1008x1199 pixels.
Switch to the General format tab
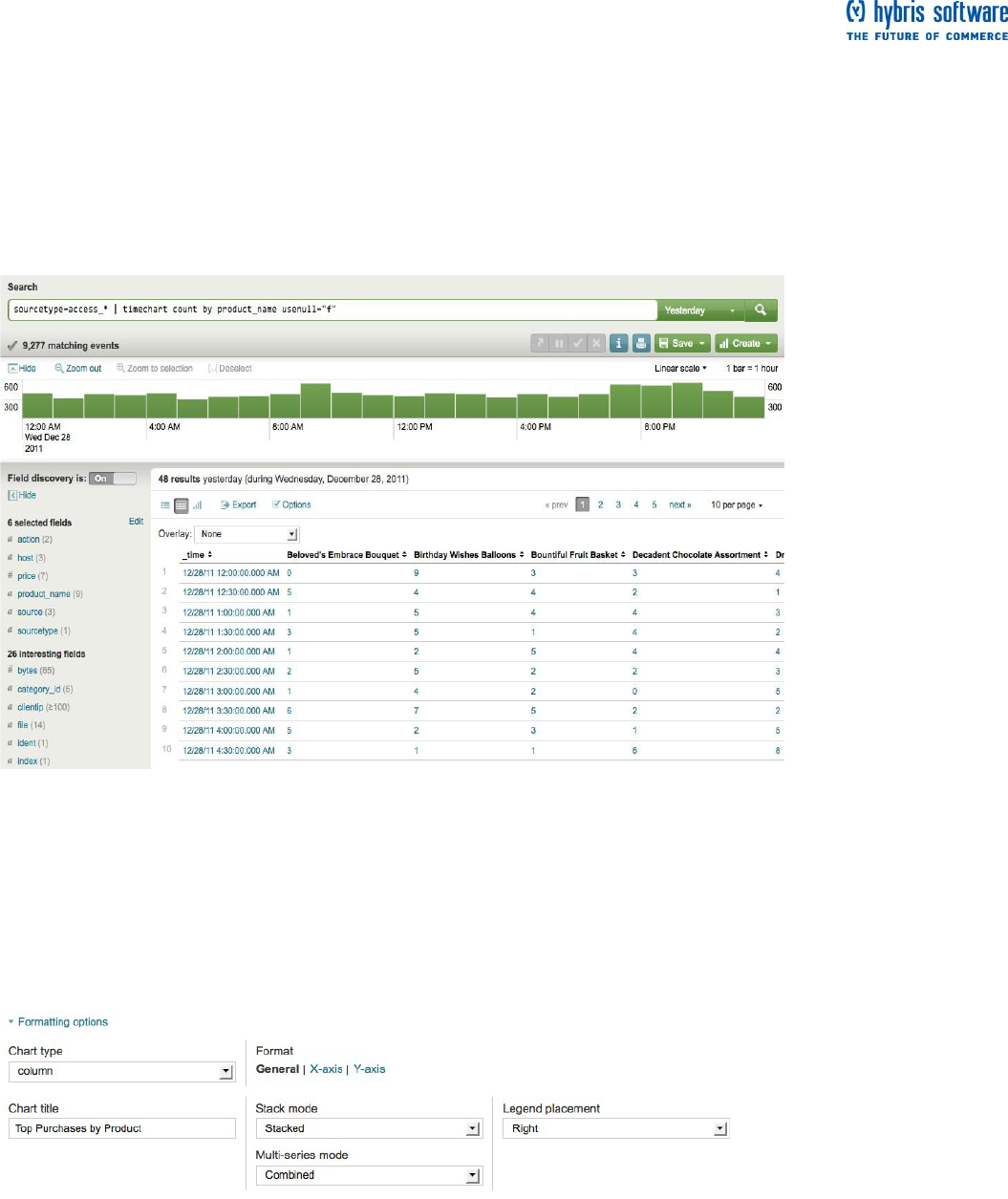click(277, 1069)
